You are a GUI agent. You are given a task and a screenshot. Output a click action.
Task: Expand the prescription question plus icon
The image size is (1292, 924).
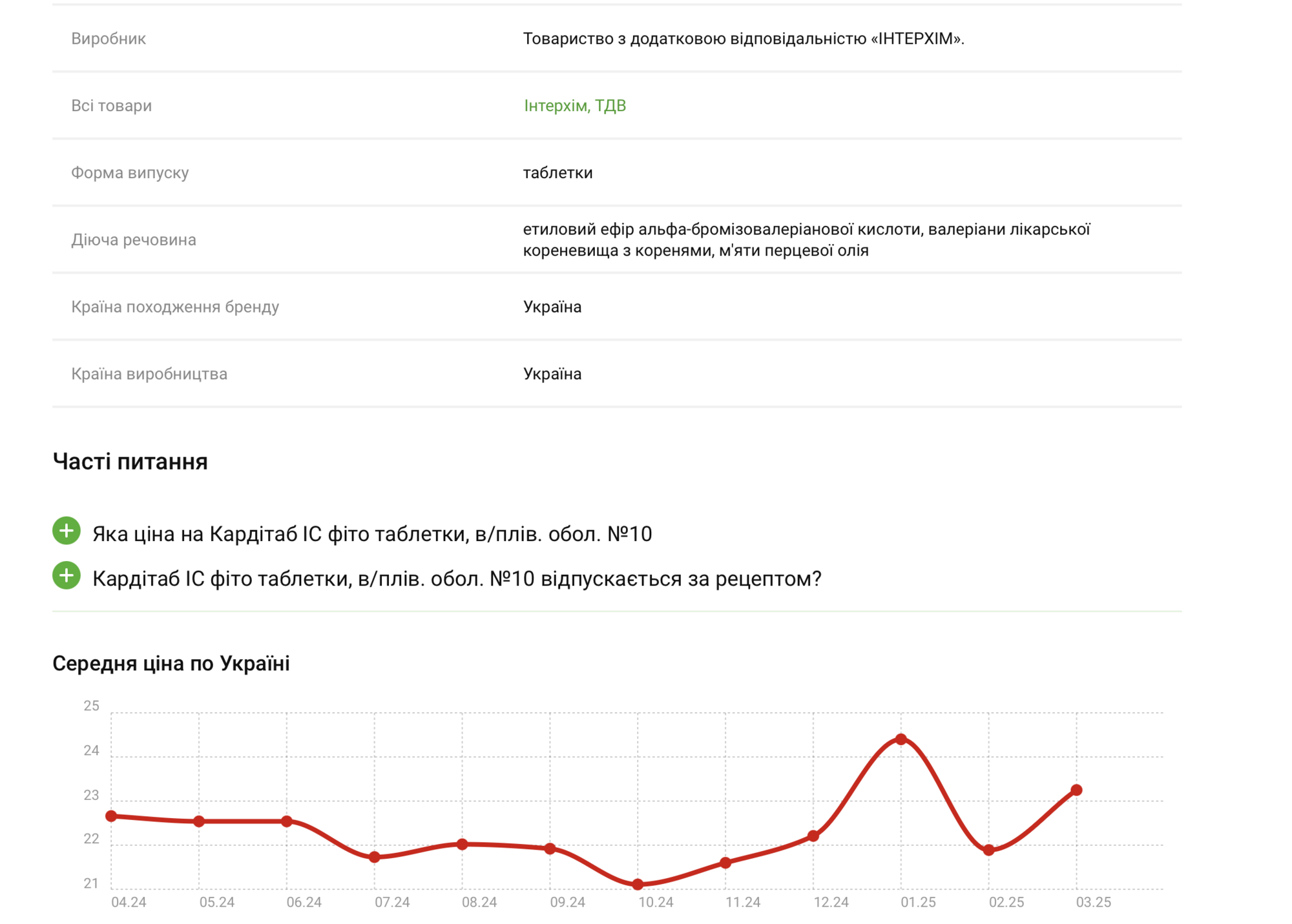point(66,575)
